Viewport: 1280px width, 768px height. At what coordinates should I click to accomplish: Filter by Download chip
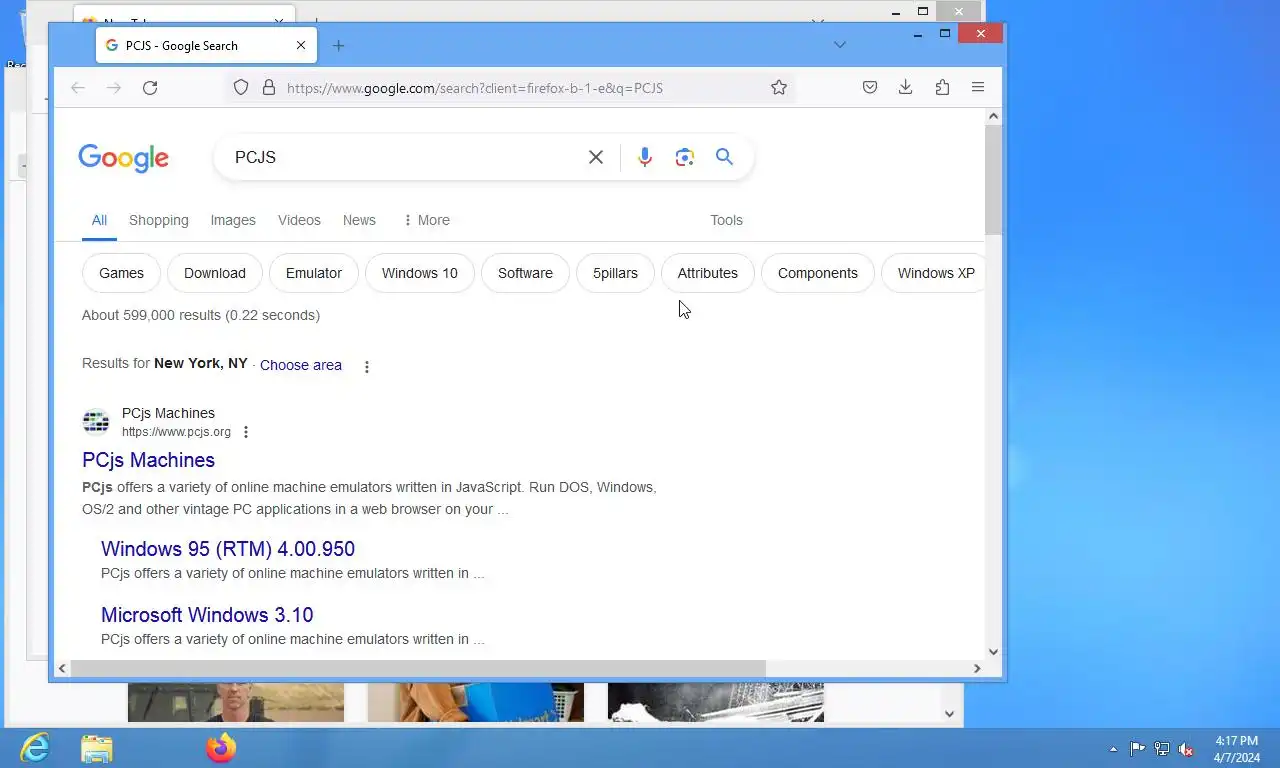click(215, 273)
